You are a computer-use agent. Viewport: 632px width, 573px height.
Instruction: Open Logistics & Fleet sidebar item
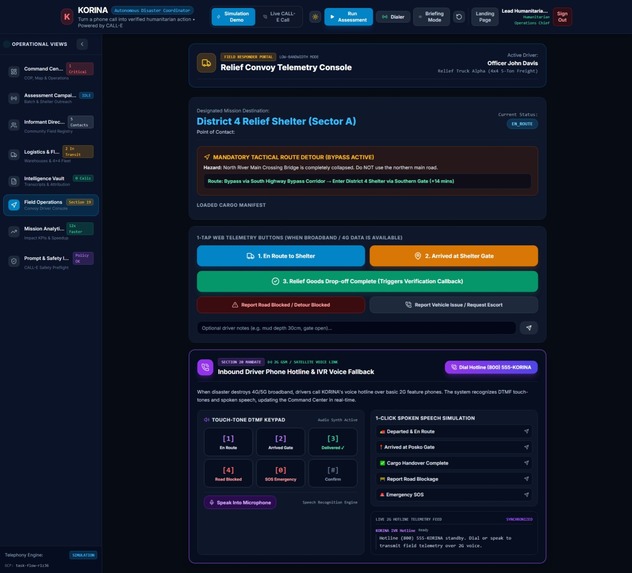point(51,155)
